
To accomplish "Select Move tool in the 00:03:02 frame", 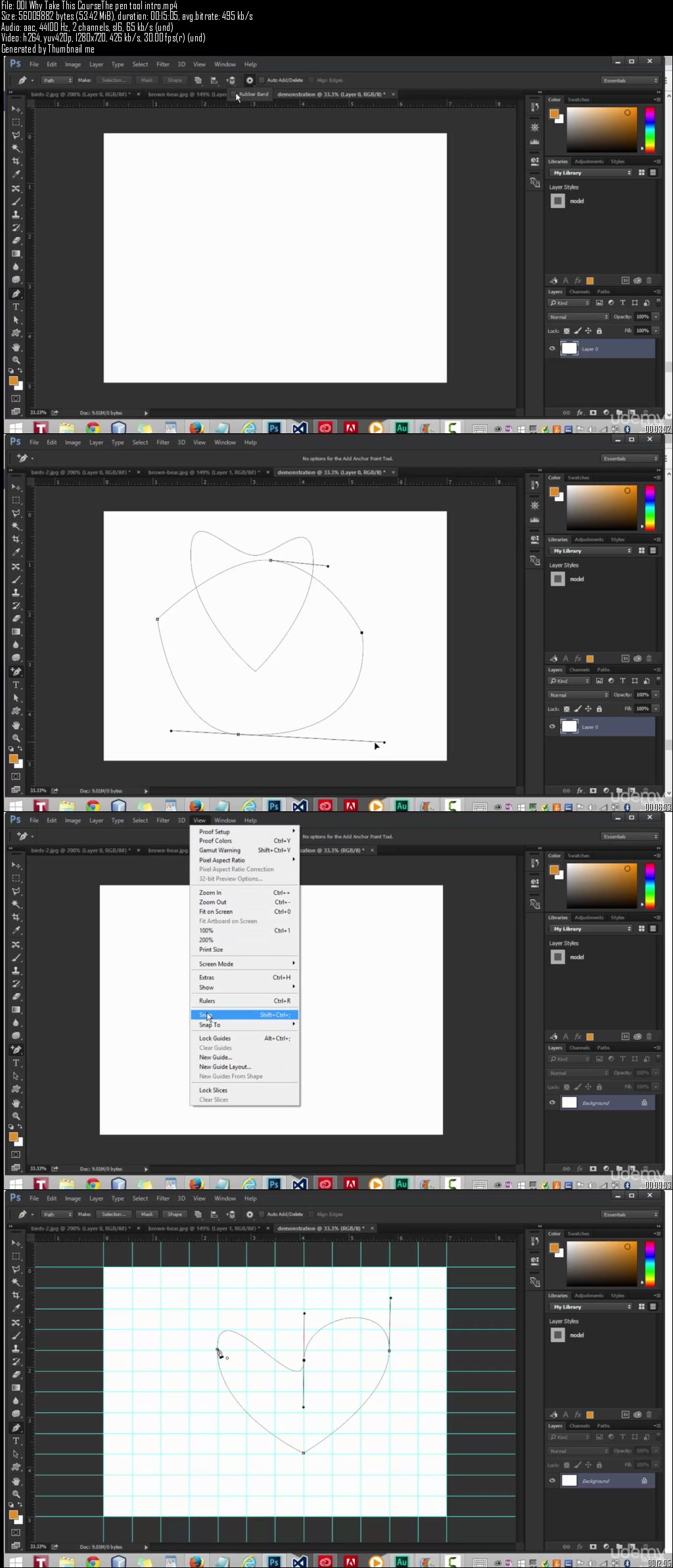I will (x=16, y=109).
